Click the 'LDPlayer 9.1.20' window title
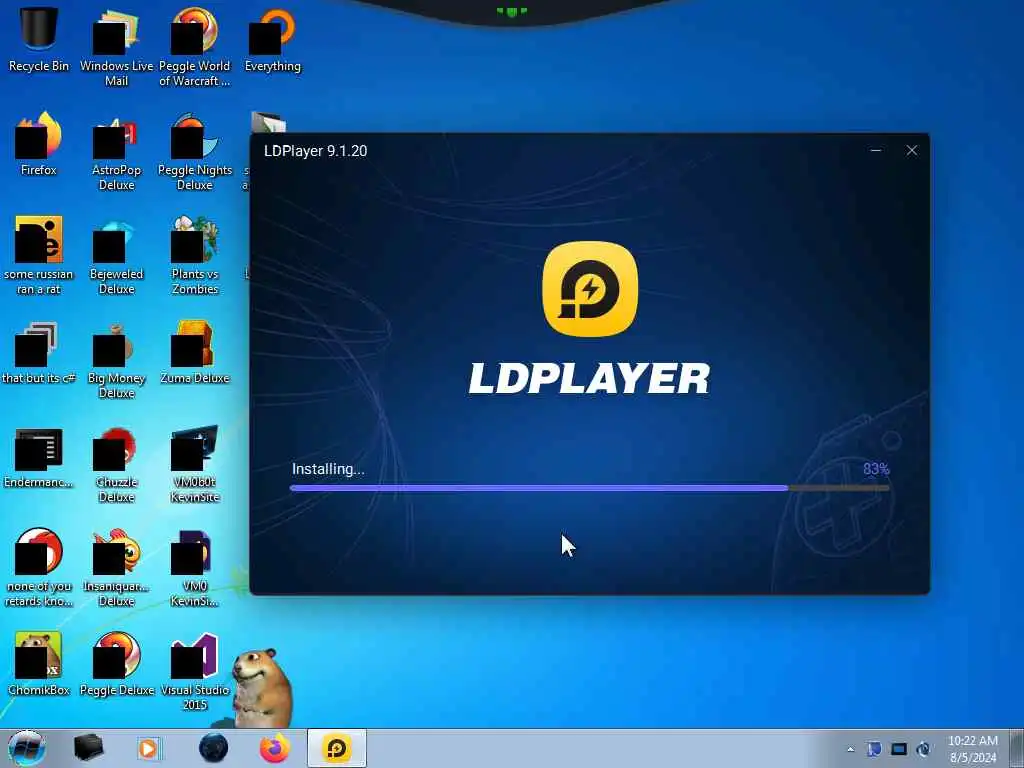The width and height of the screenshot is (1024, 768). (315, 151)
